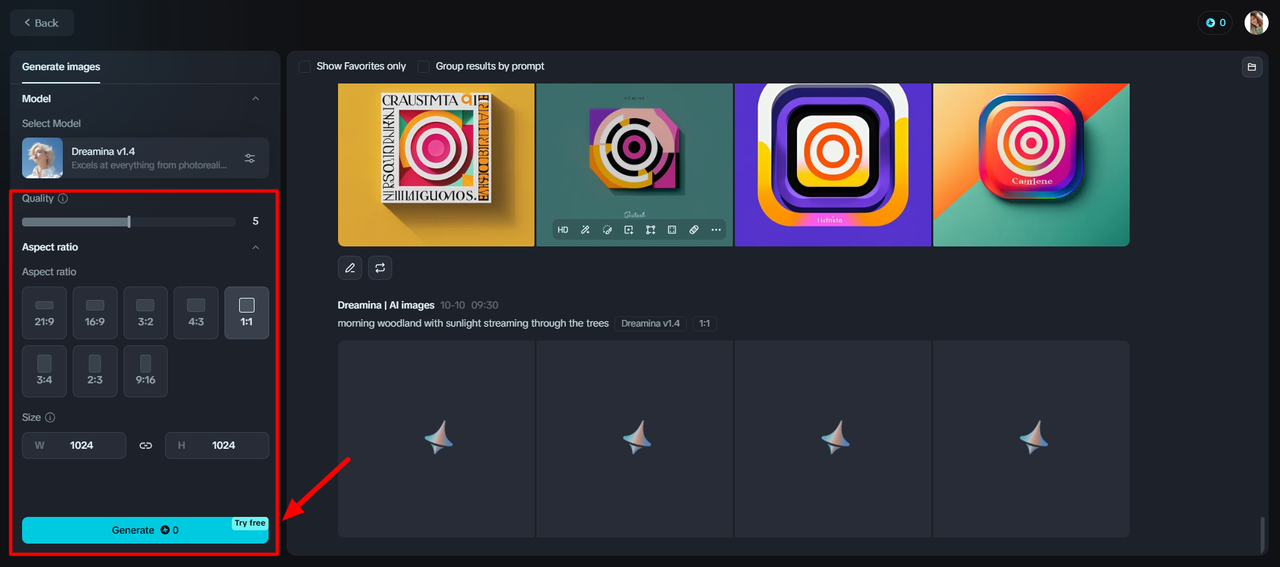Click the Size info icon

coord(50,417)
